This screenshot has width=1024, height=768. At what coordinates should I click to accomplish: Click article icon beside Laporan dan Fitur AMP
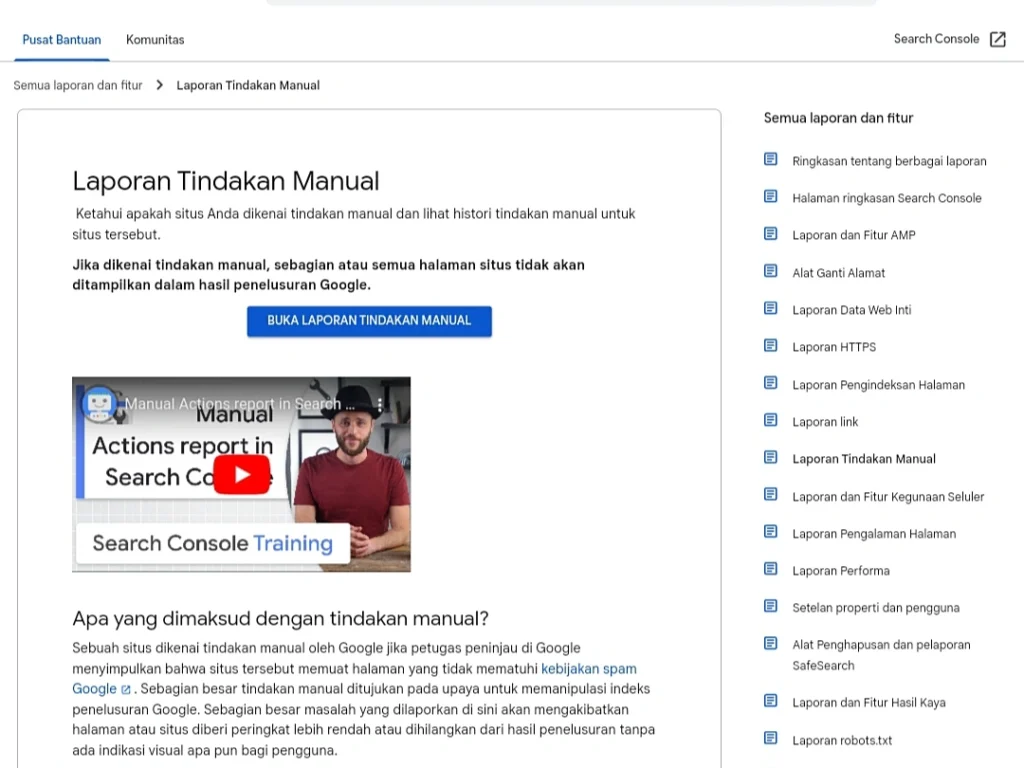(771, 234)
